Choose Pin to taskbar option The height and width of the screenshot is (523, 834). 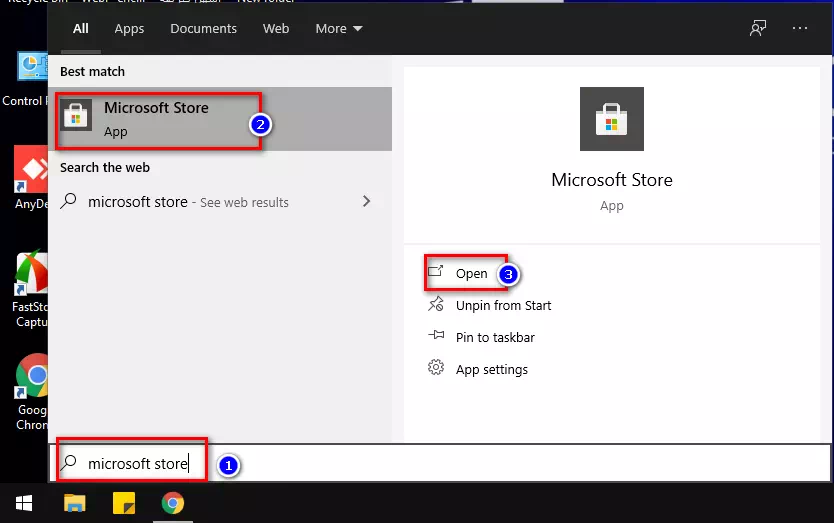click(495, 337)
